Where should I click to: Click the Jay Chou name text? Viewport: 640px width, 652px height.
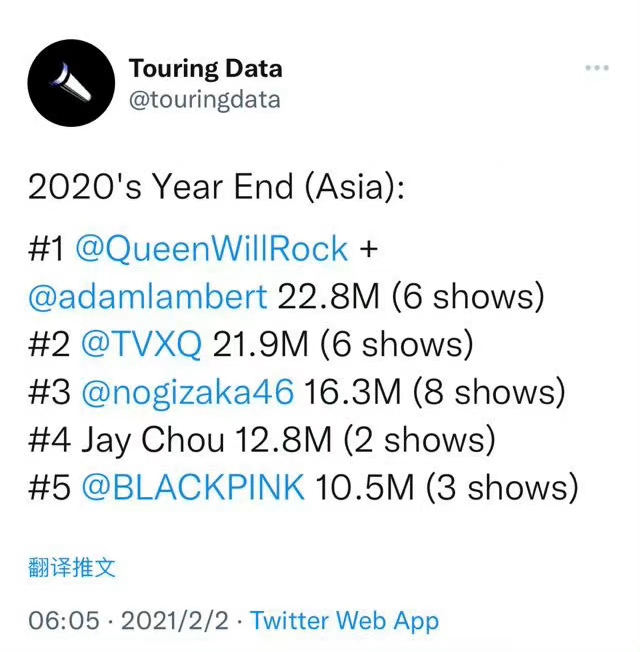[153, 441]
